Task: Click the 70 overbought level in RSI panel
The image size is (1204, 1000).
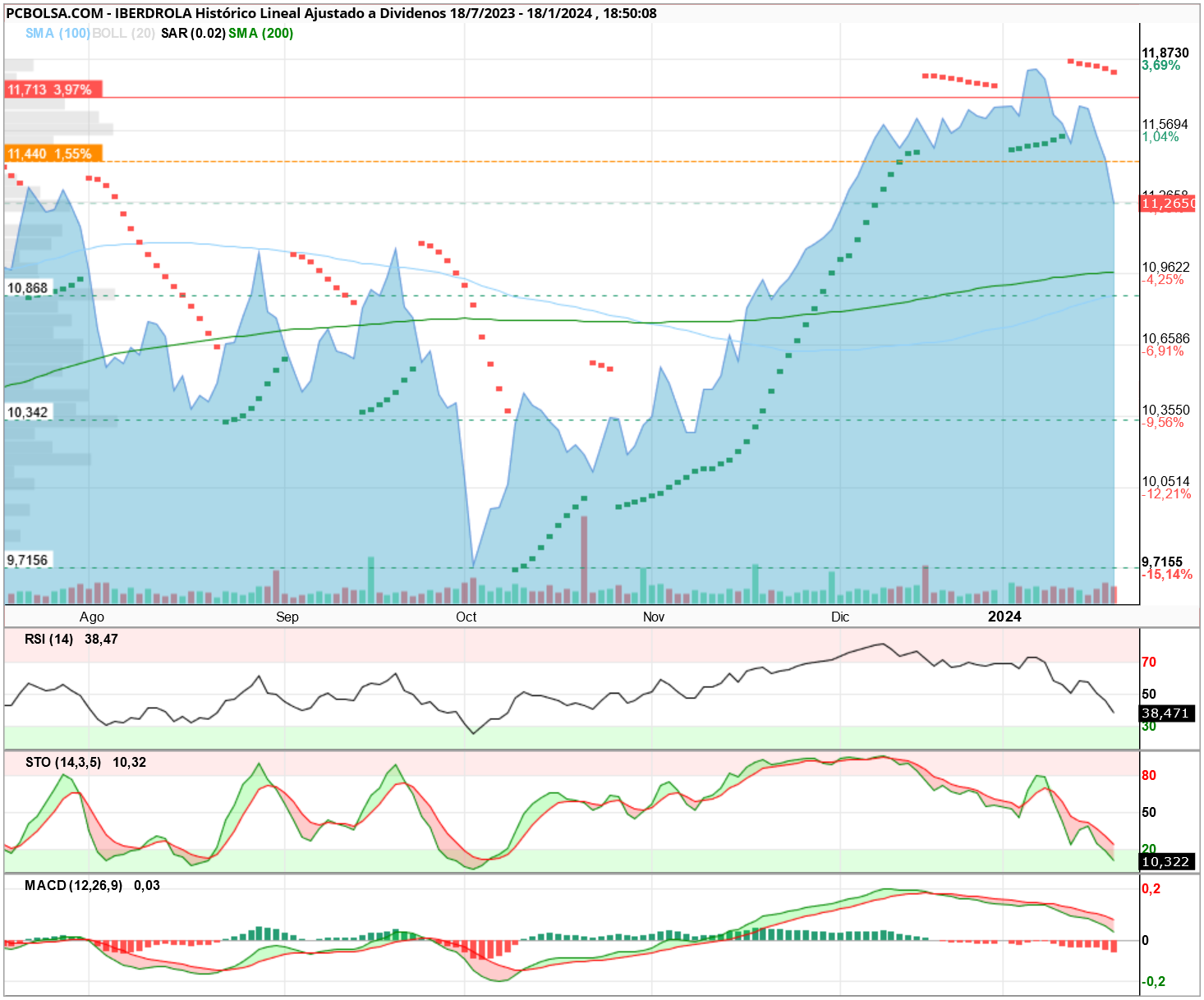Action: (1149, 662)
